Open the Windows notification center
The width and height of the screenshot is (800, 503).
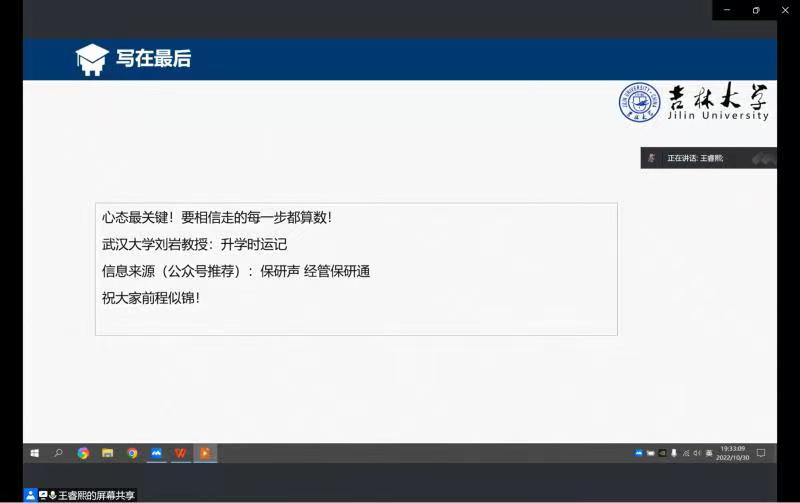tap(761, 453)
